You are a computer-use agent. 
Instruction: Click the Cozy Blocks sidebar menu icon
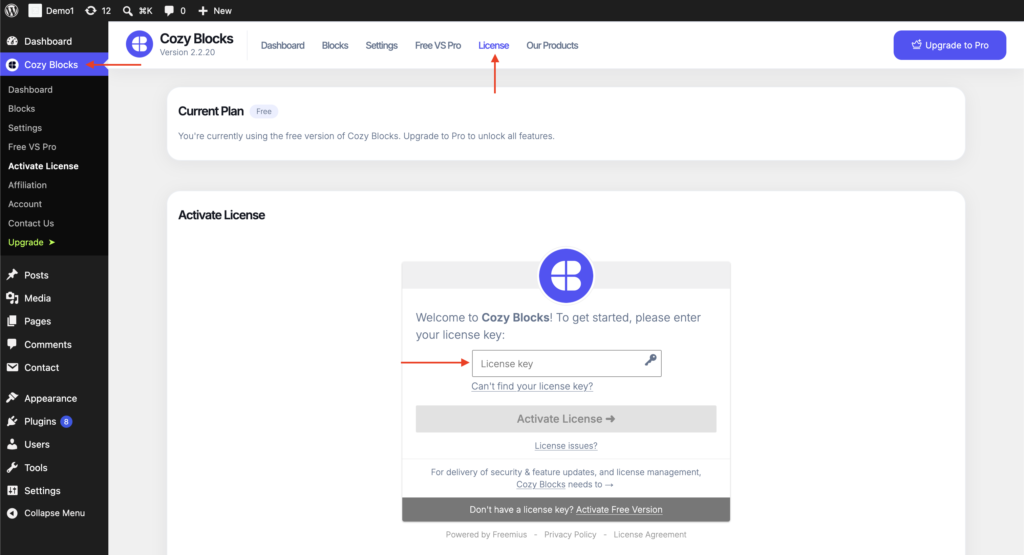12,65
